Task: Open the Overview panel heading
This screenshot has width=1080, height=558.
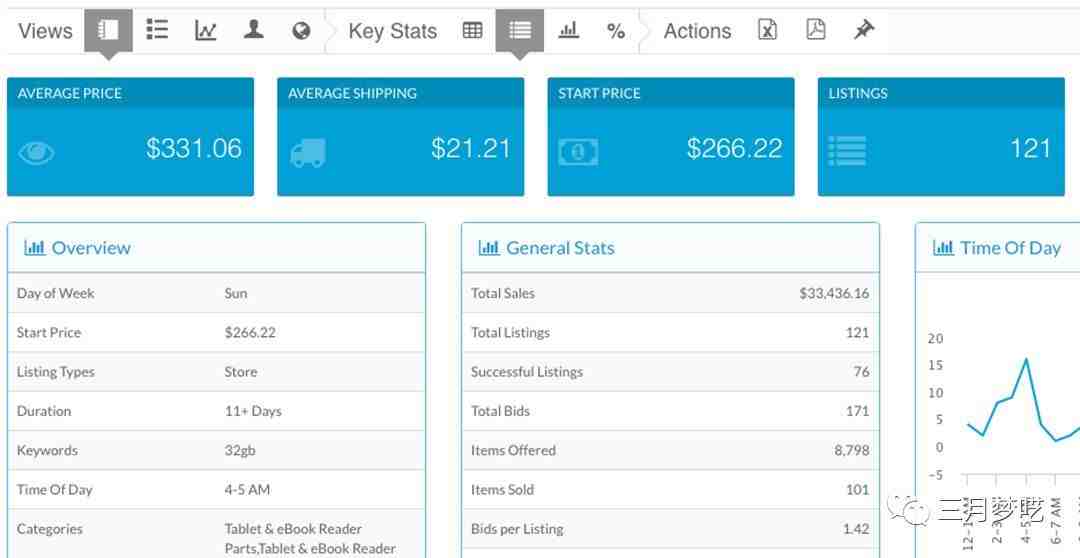Action: pyautogui.click(x=91, y=248)
